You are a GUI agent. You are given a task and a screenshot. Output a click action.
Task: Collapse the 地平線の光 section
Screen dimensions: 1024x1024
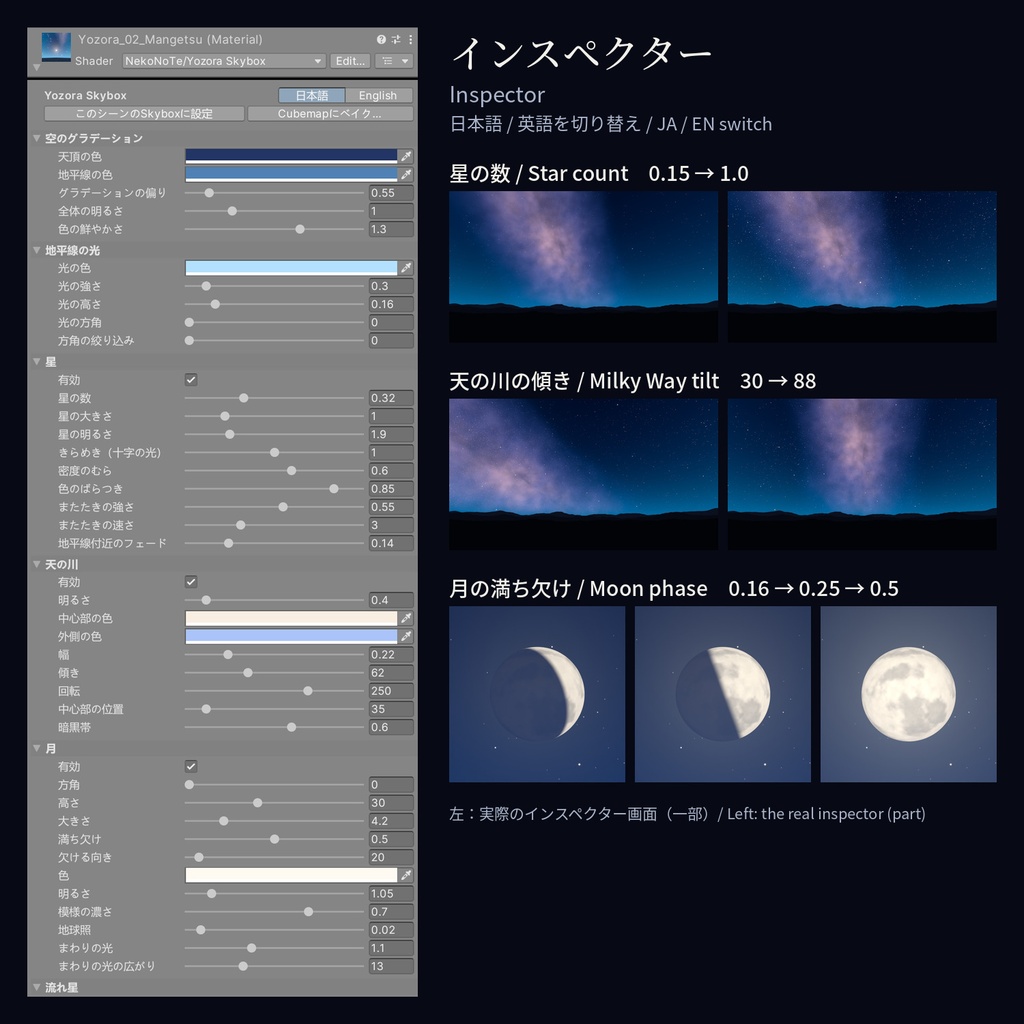pos(37,250)
